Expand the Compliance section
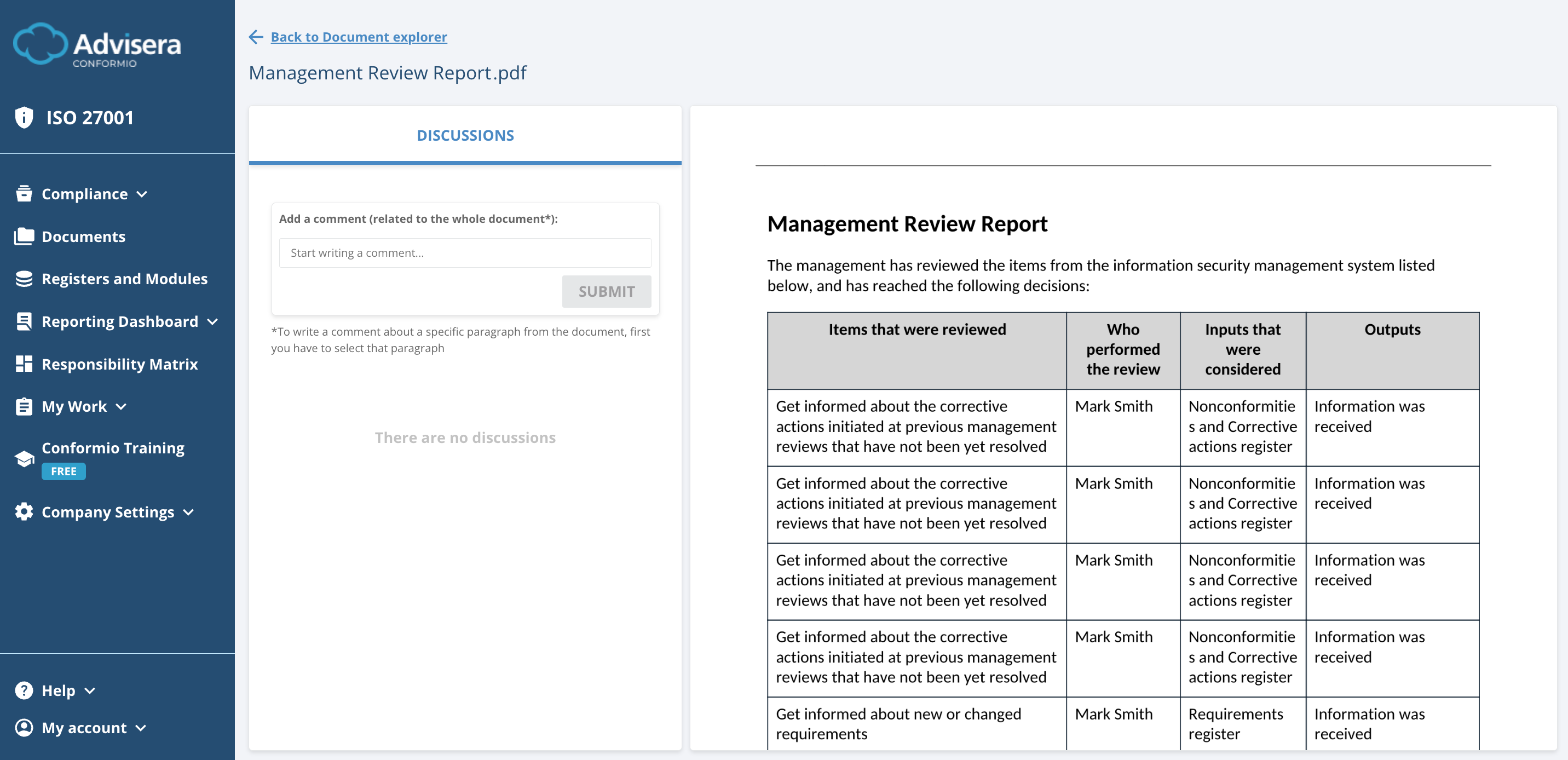 [142, 195]
